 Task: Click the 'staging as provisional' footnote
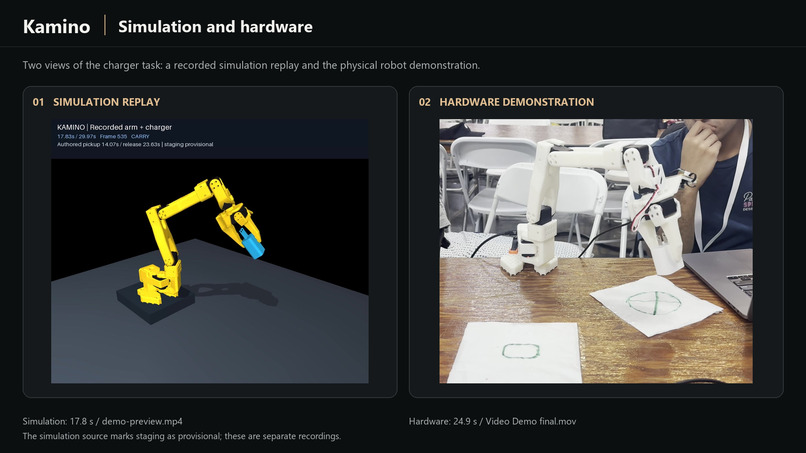(x=181, y=436)
